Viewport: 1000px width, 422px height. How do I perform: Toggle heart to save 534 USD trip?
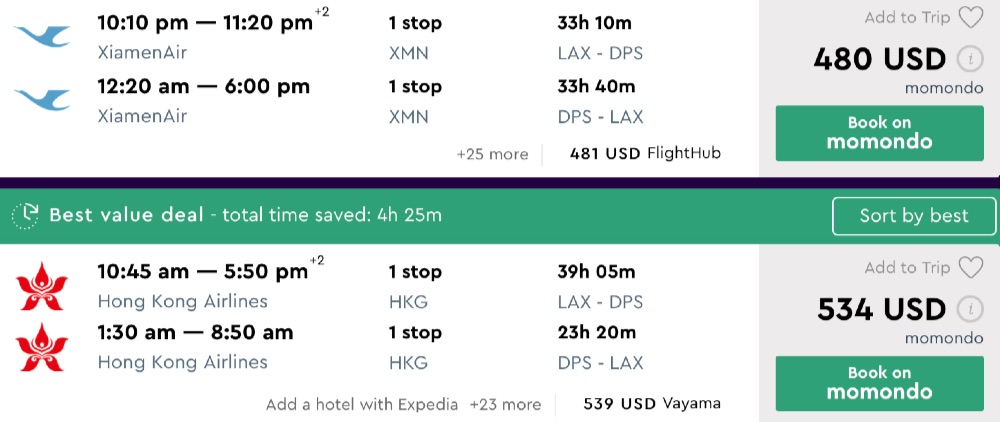(x=971, y=267)
